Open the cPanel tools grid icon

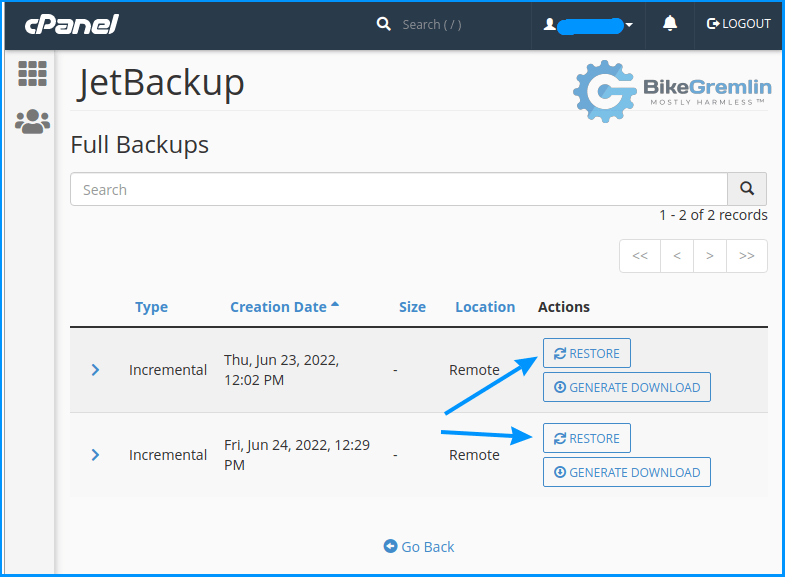pos(33,74)
